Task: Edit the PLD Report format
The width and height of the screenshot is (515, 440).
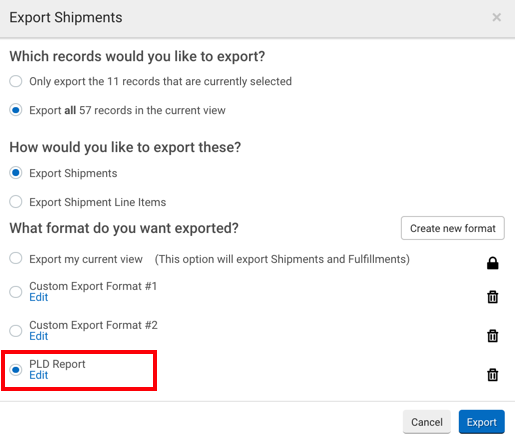Action: 39,375
